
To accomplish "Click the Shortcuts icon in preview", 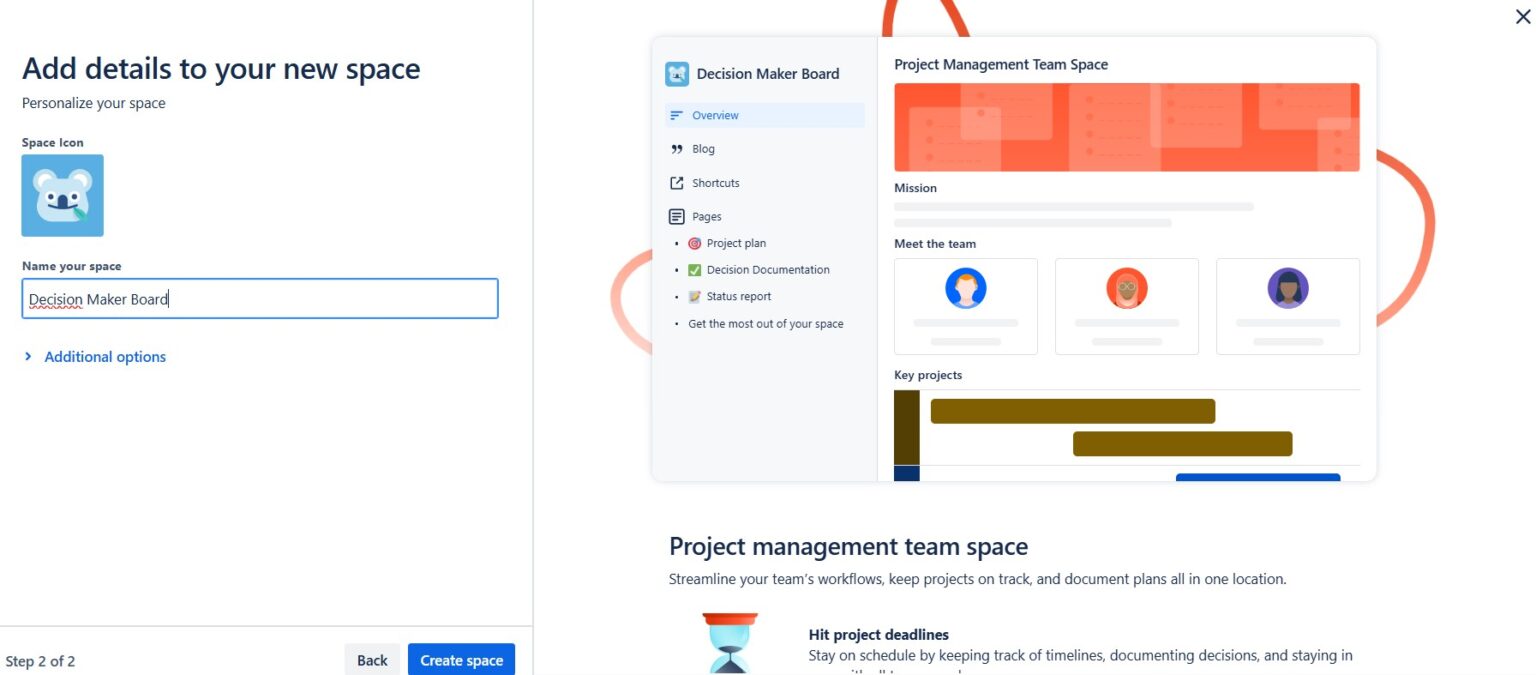I will [x=677, y=183].
